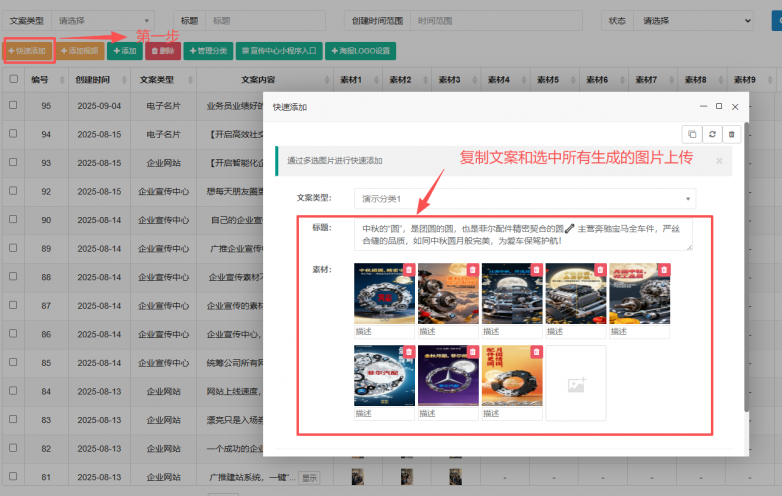Click the add-image placeholder in 素材

click(576, 383)
